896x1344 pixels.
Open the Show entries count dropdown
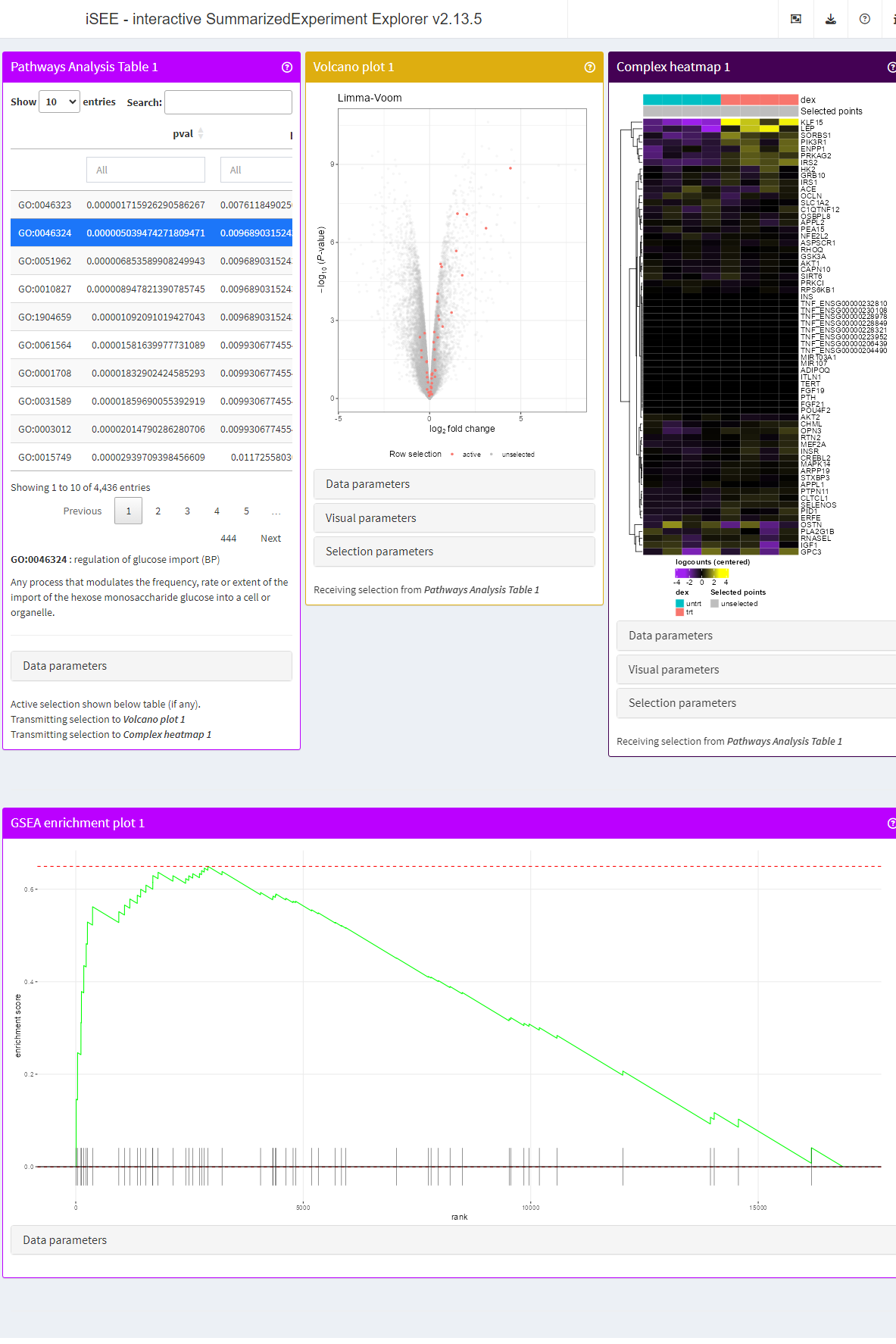[60, 102]
